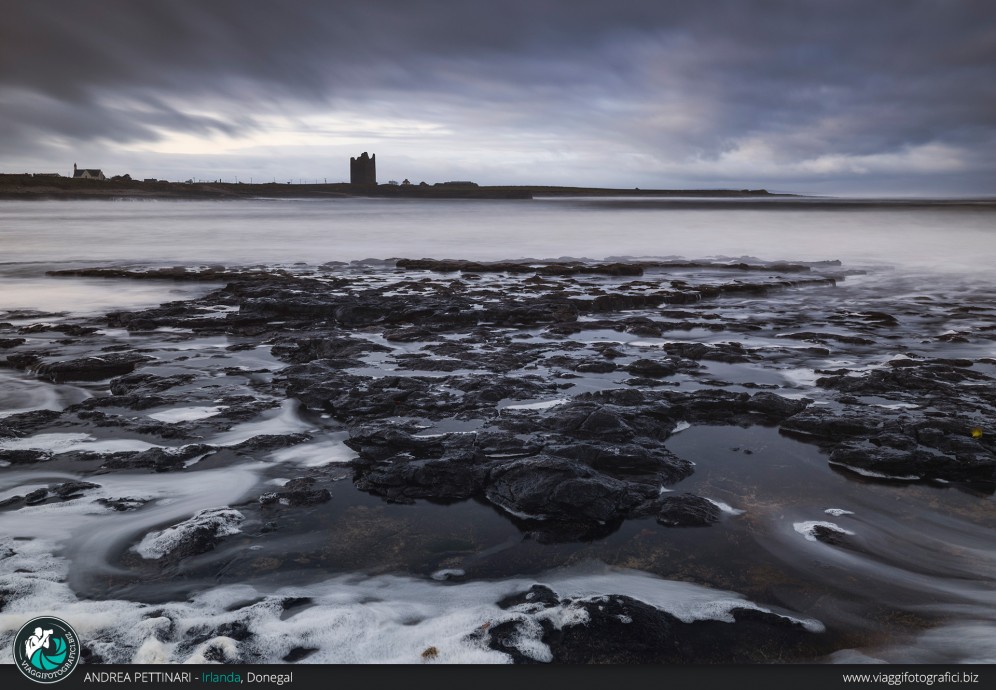Click the small brown object in bottom foam
Screen dimensions: 996x690
click(x=430, y=653)
